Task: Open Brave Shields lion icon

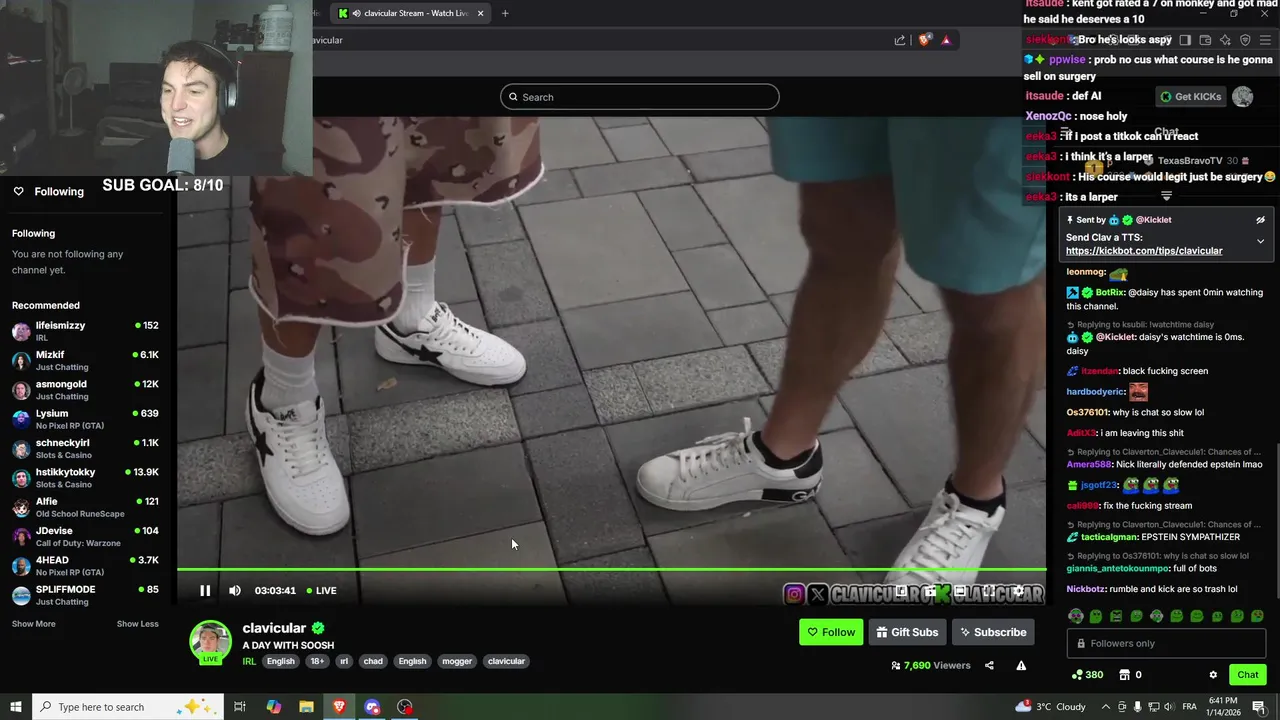Action: pyautogui.click(x=925, y=40)
